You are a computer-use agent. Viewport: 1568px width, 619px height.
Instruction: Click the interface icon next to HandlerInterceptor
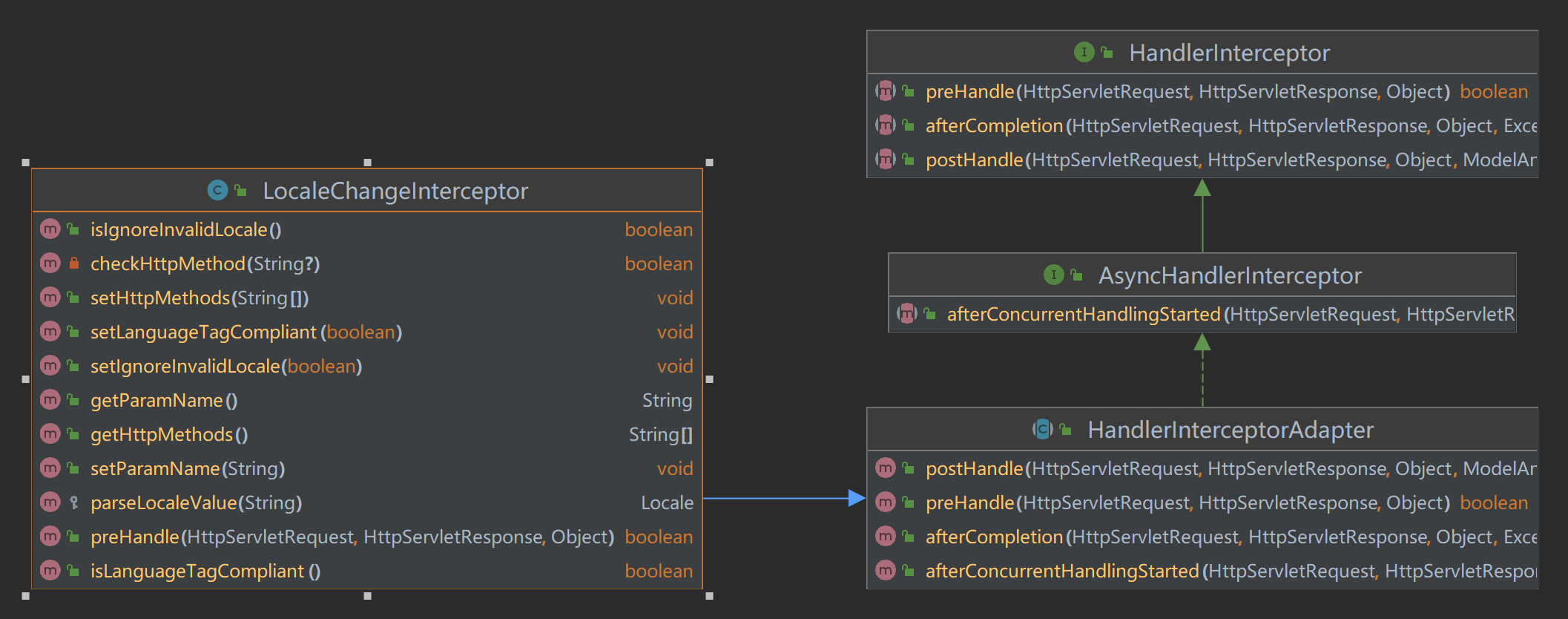click(1084, 53)
